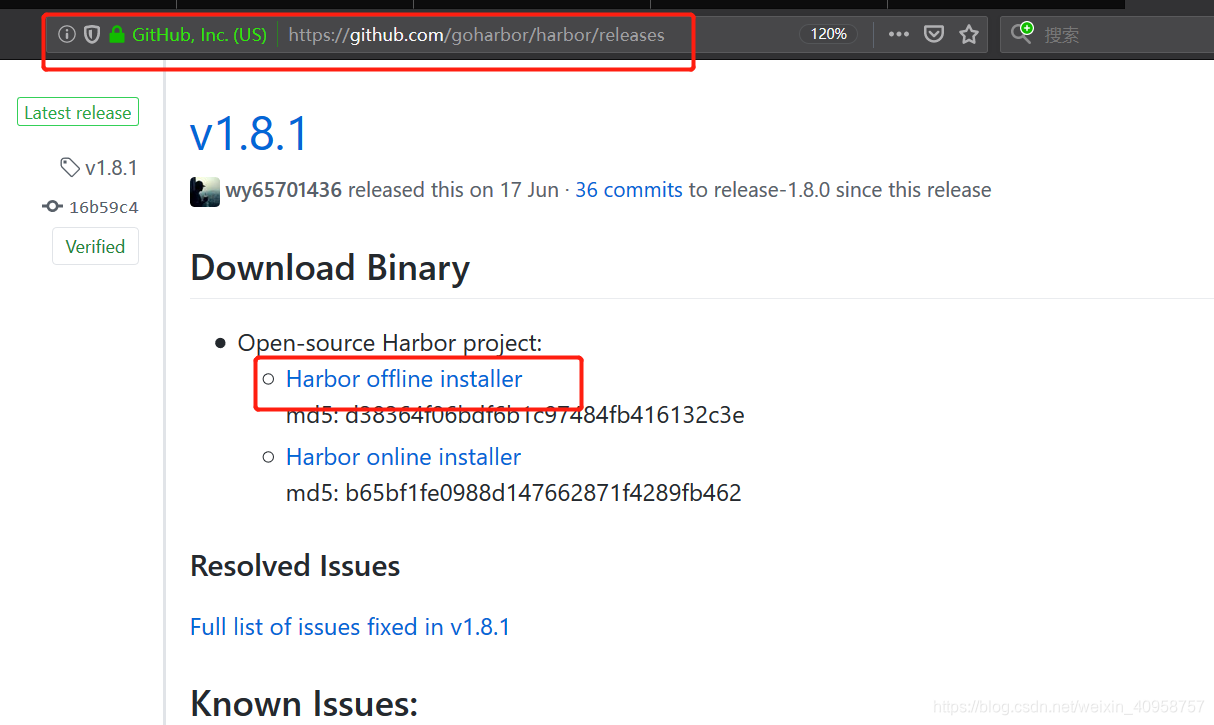This screenshot has width=1214, height=725.
Task: Open the v1.8.1 release title link
Action: pos(250,133)
